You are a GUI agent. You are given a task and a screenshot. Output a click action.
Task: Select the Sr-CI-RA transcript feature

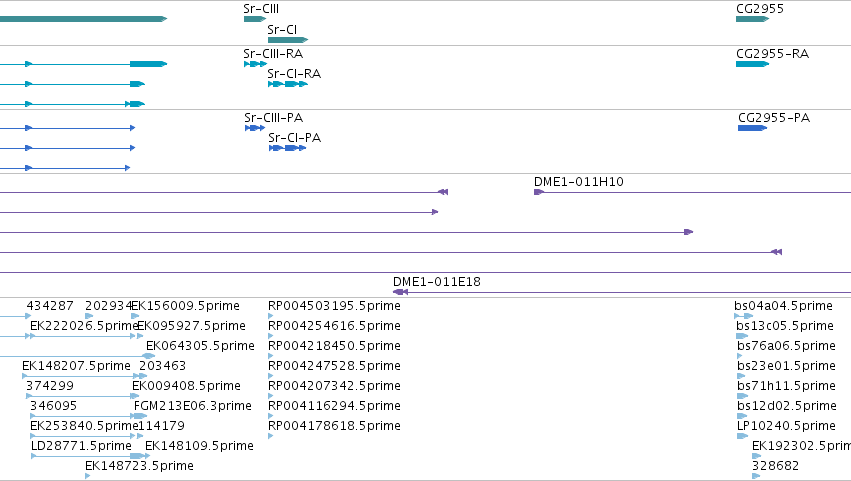click(x=288, y=84)
